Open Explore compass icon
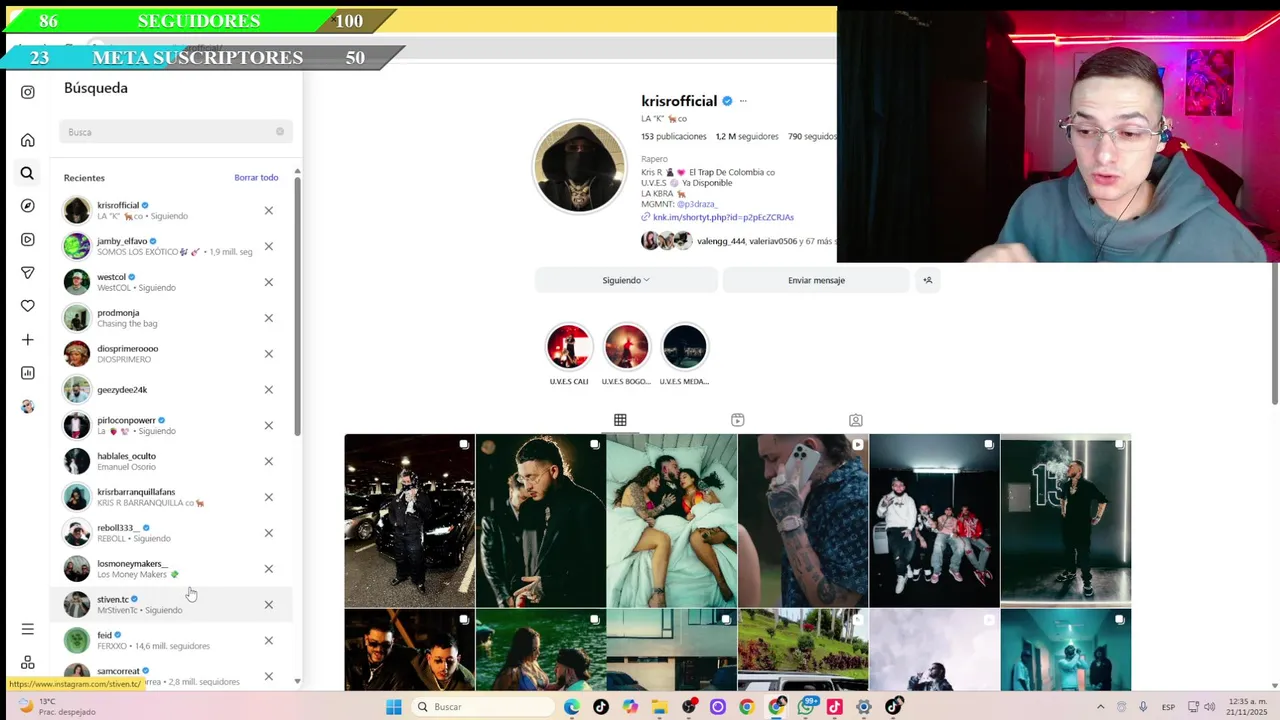Viewport: 1280px width, 720px height. [x=28, y=206]
